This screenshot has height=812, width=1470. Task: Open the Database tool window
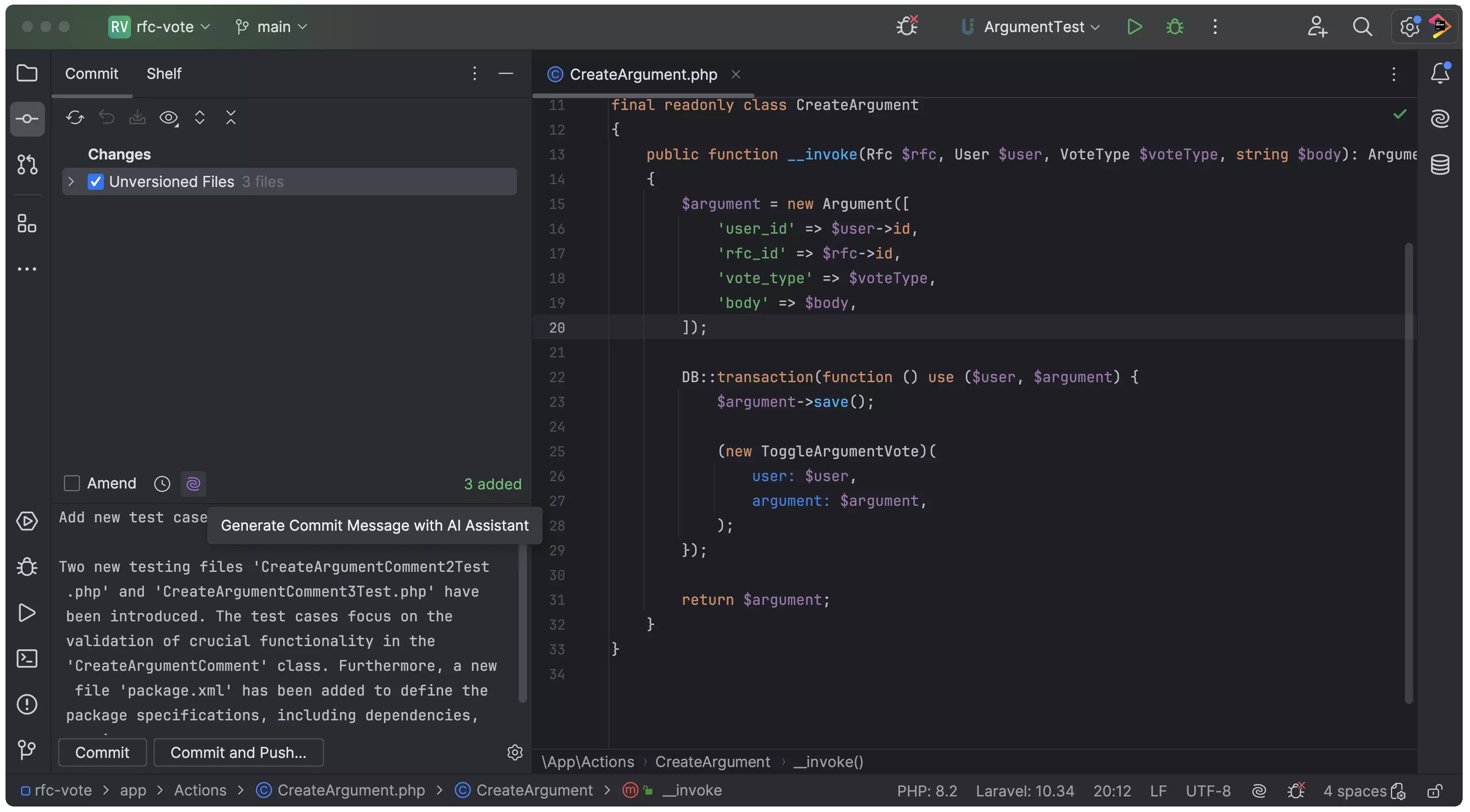coord(1440,165)
